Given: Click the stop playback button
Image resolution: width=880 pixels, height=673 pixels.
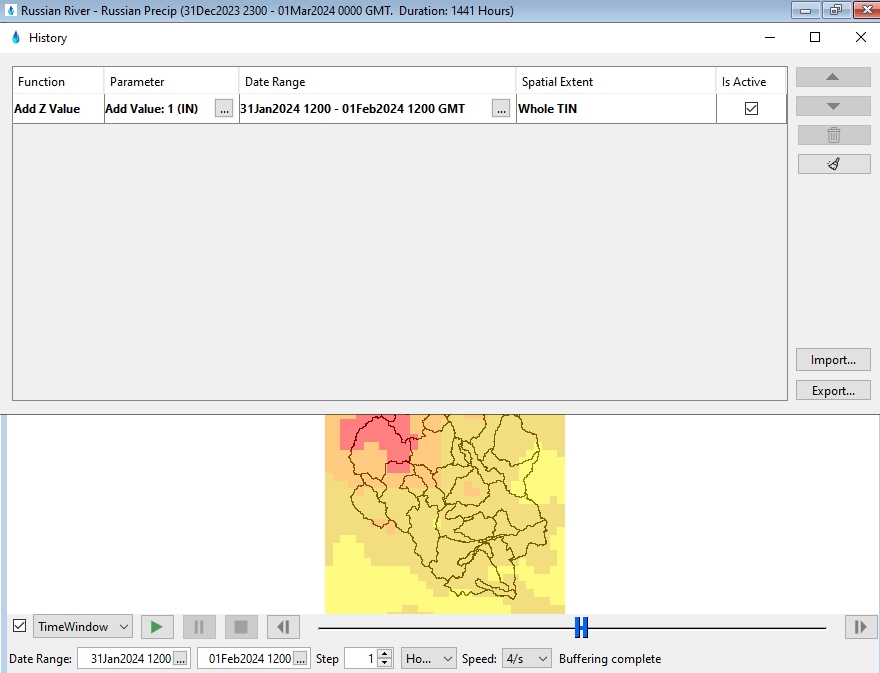Looking at the screenshot, I should [x=241, y=626].
